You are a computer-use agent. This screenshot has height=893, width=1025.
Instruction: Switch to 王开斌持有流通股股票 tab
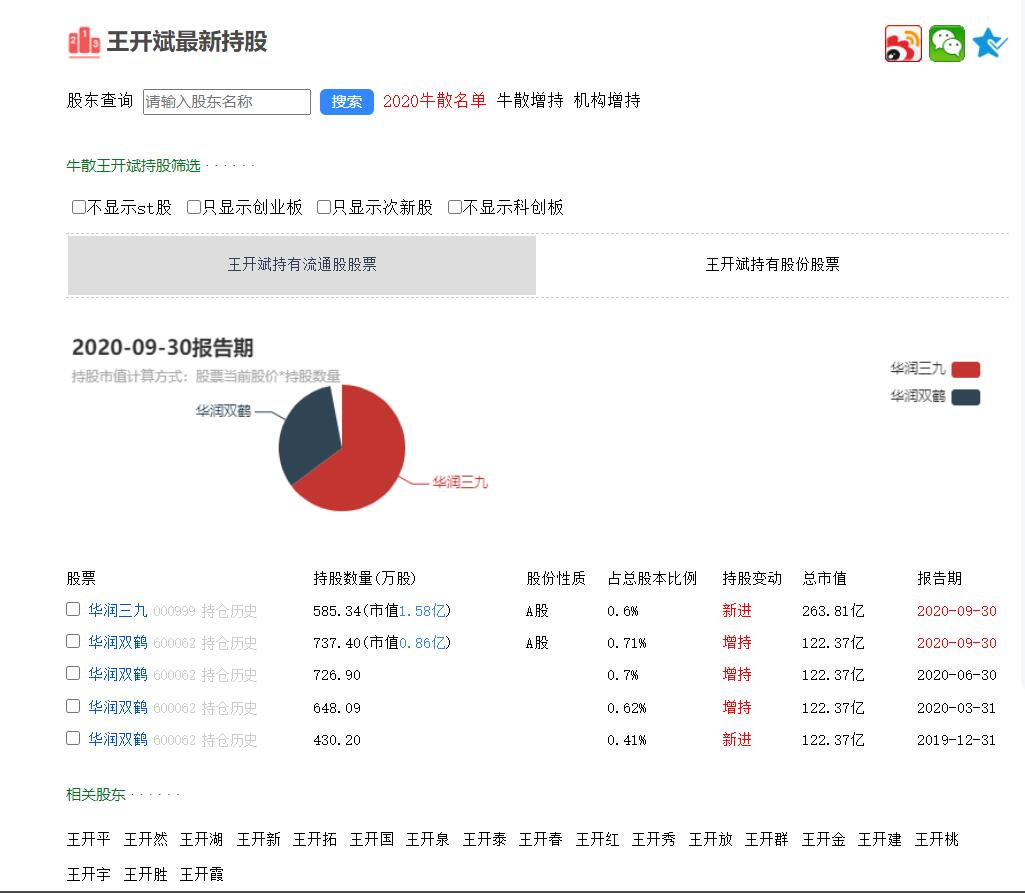coord(302,265)
